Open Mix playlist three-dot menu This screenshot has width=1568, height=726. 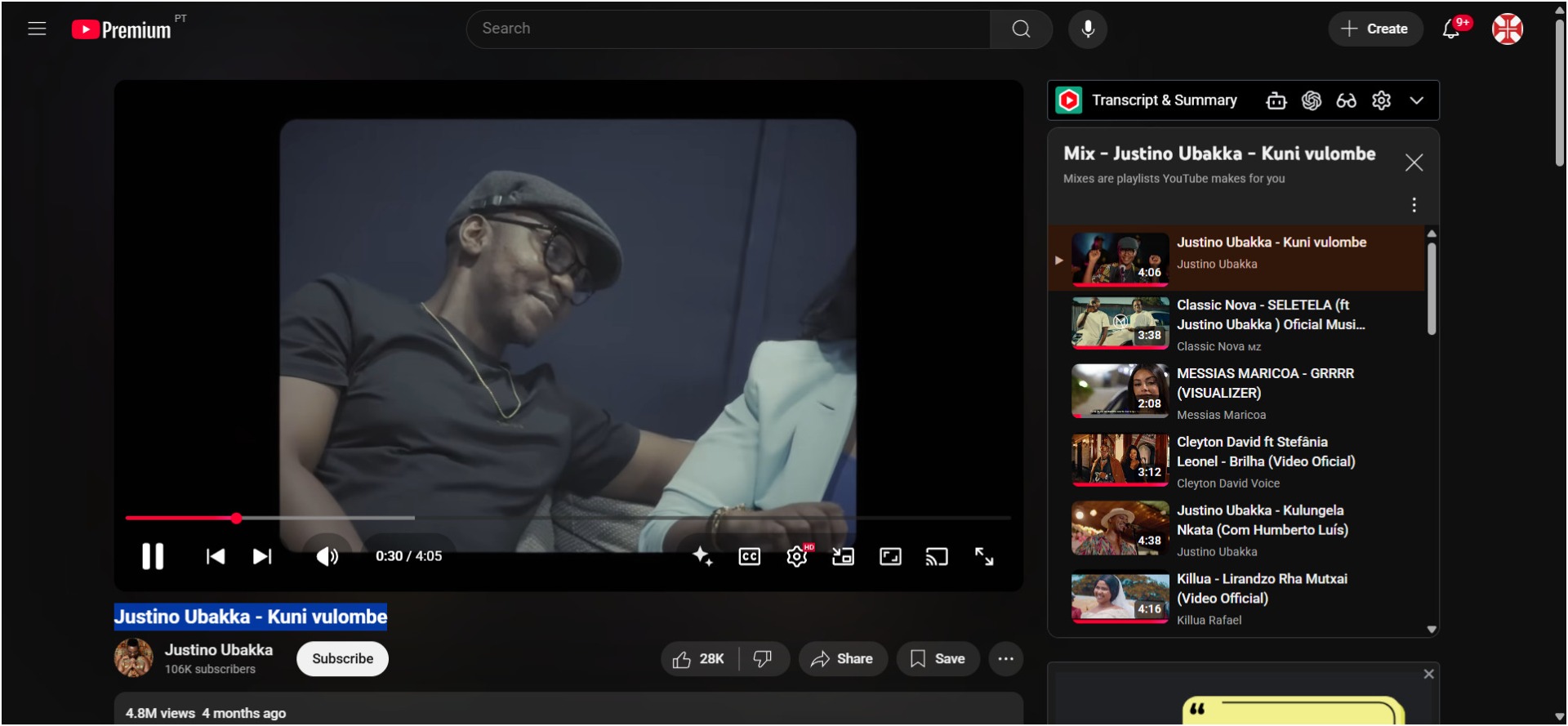pos(1414,205)
